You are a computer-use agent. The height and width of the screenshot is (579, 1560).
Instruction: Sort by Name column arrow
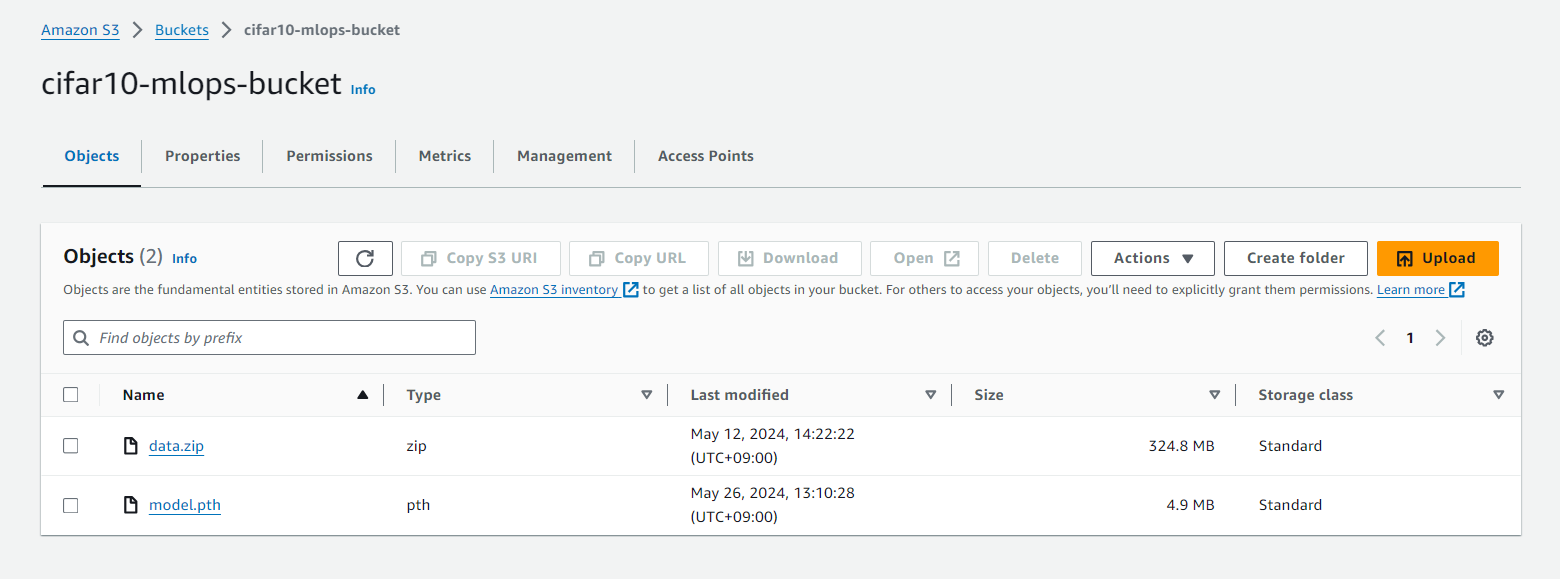coord(363,395)
